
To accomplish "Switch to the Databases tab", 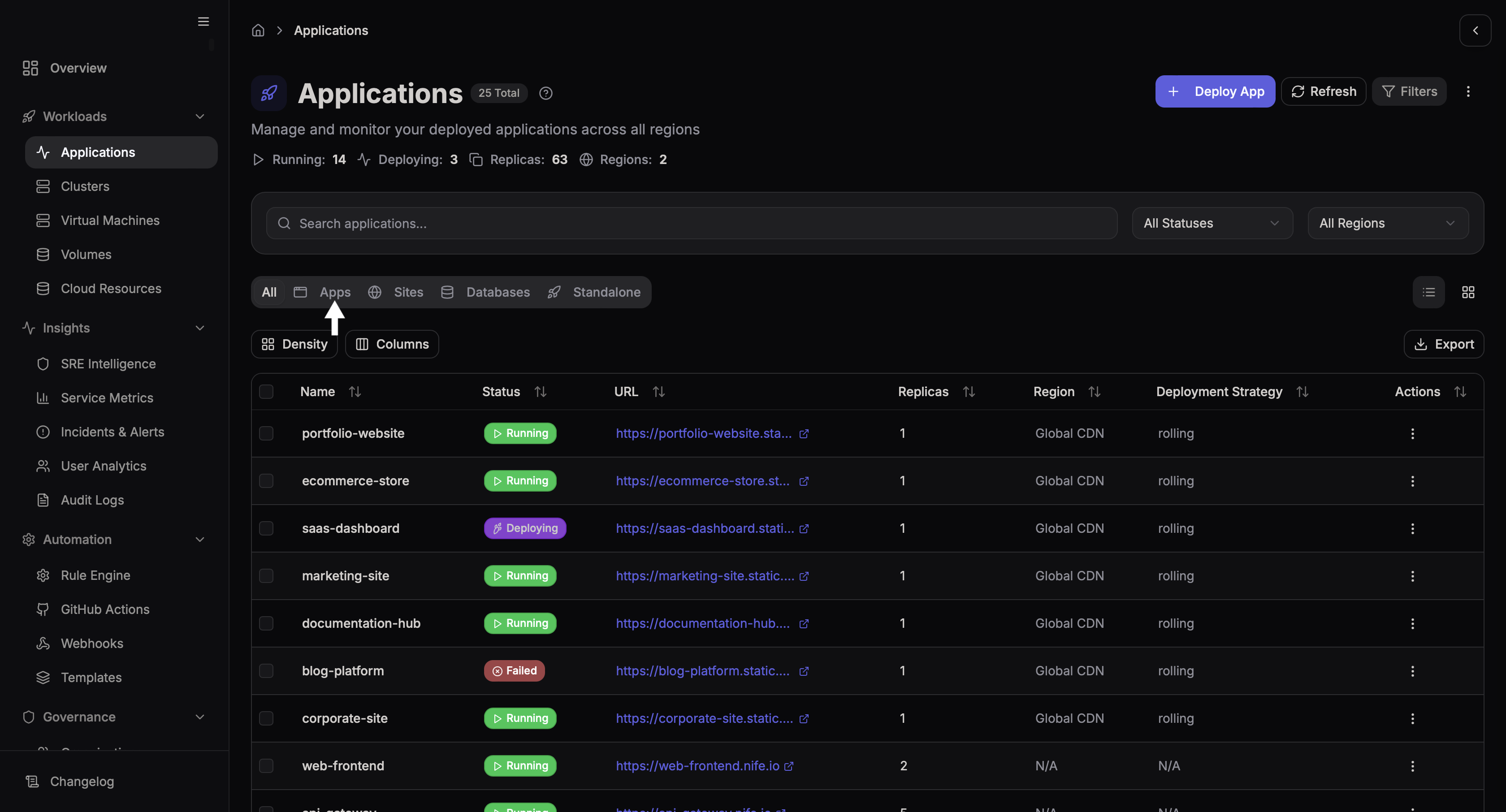I will (498, 292).
